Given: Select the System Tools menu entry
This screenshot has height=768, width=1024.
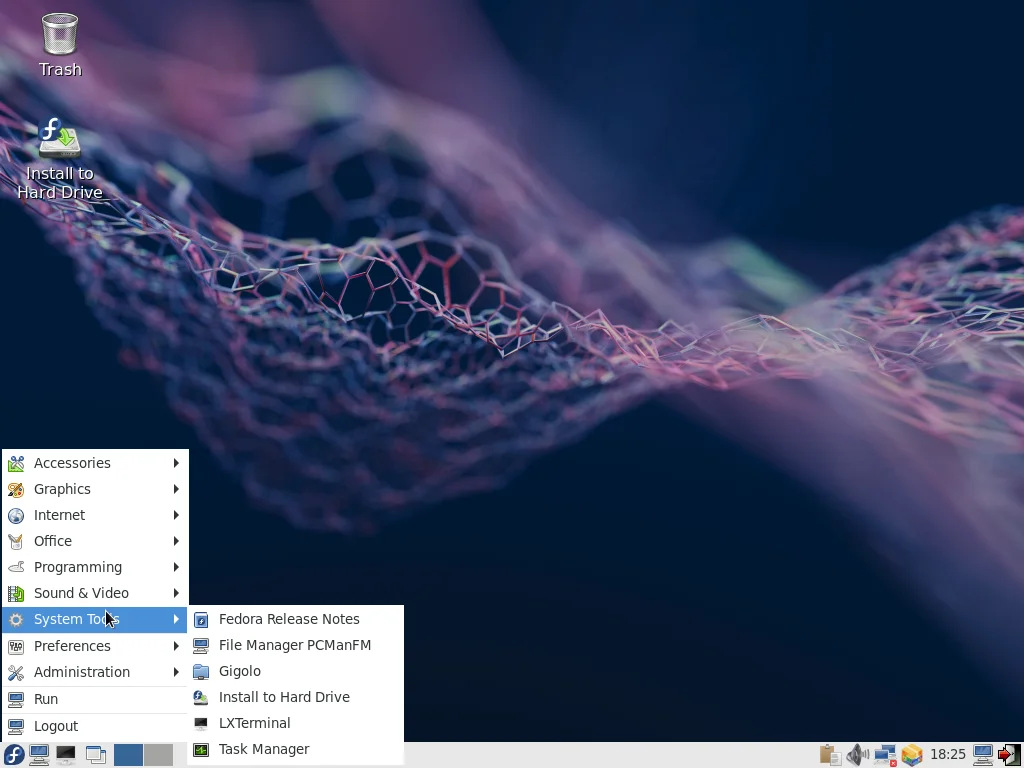Looking at the screenshot, I should pyautogui.click(x=95, y=620).
